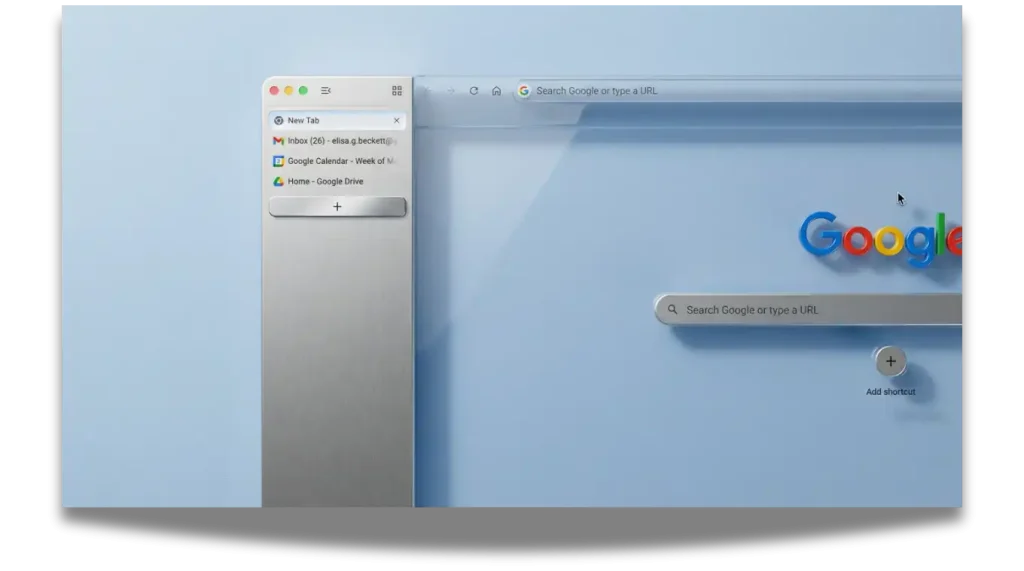Viewport: 1024px width, 571px height.
Task: Click the green fullscreen window button
Action: [303, 91]
